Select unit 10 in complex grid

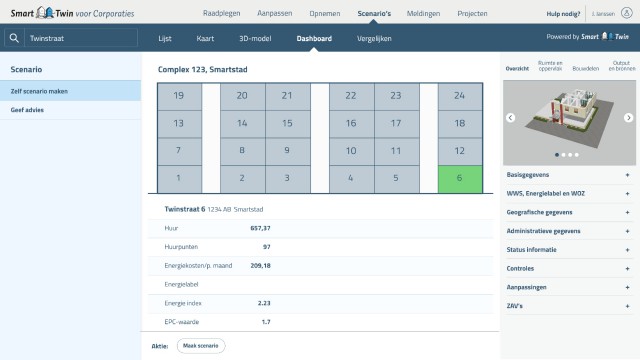[x=351, y=151]
